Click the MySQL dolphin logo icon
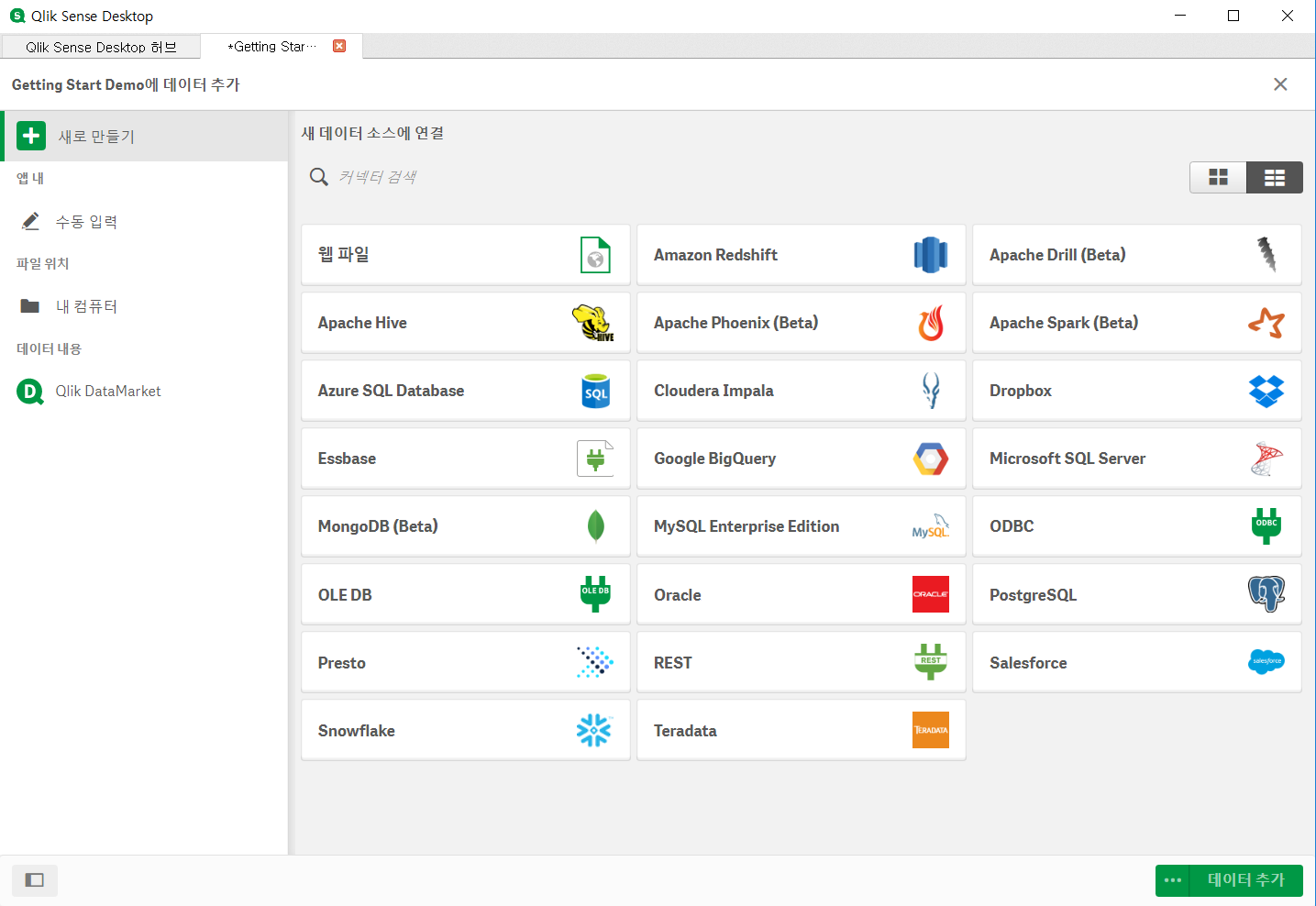The image size is (1316, 906). (x=931, y=526)
